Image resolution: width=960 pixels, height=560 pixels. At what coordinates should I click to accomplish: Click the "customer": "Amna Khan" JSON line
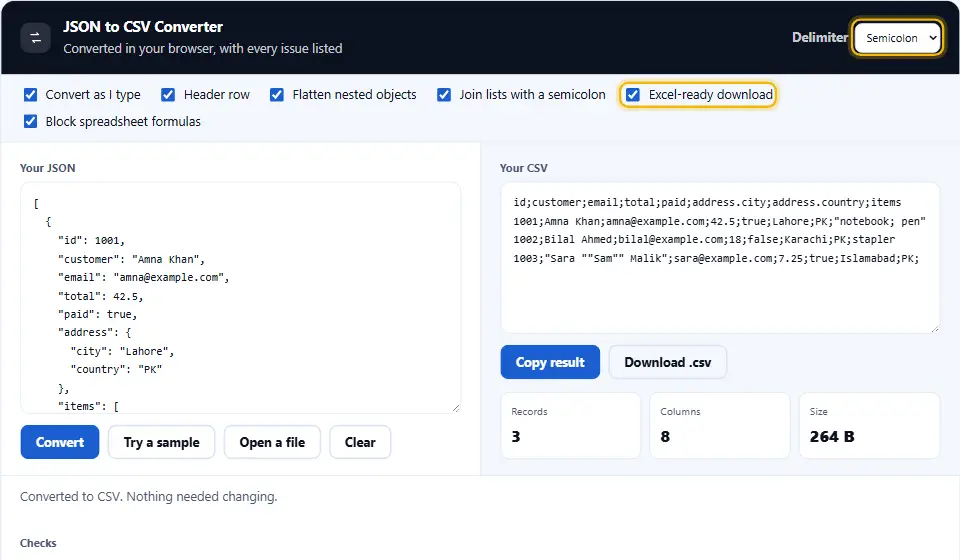[x=132, y=259]
